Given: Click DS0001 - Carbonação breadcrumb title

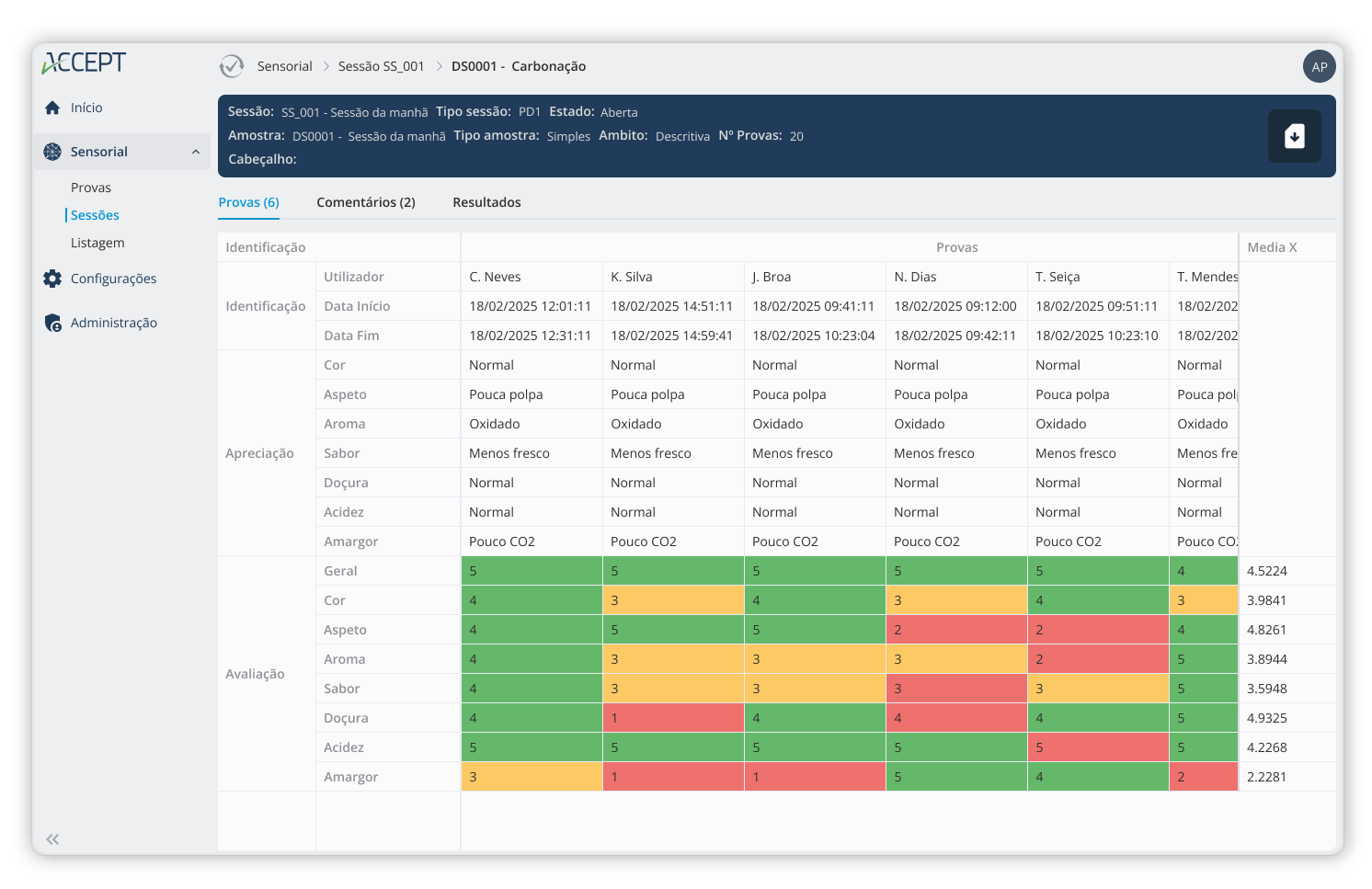Looking at the screenshot, I should 519,66.
